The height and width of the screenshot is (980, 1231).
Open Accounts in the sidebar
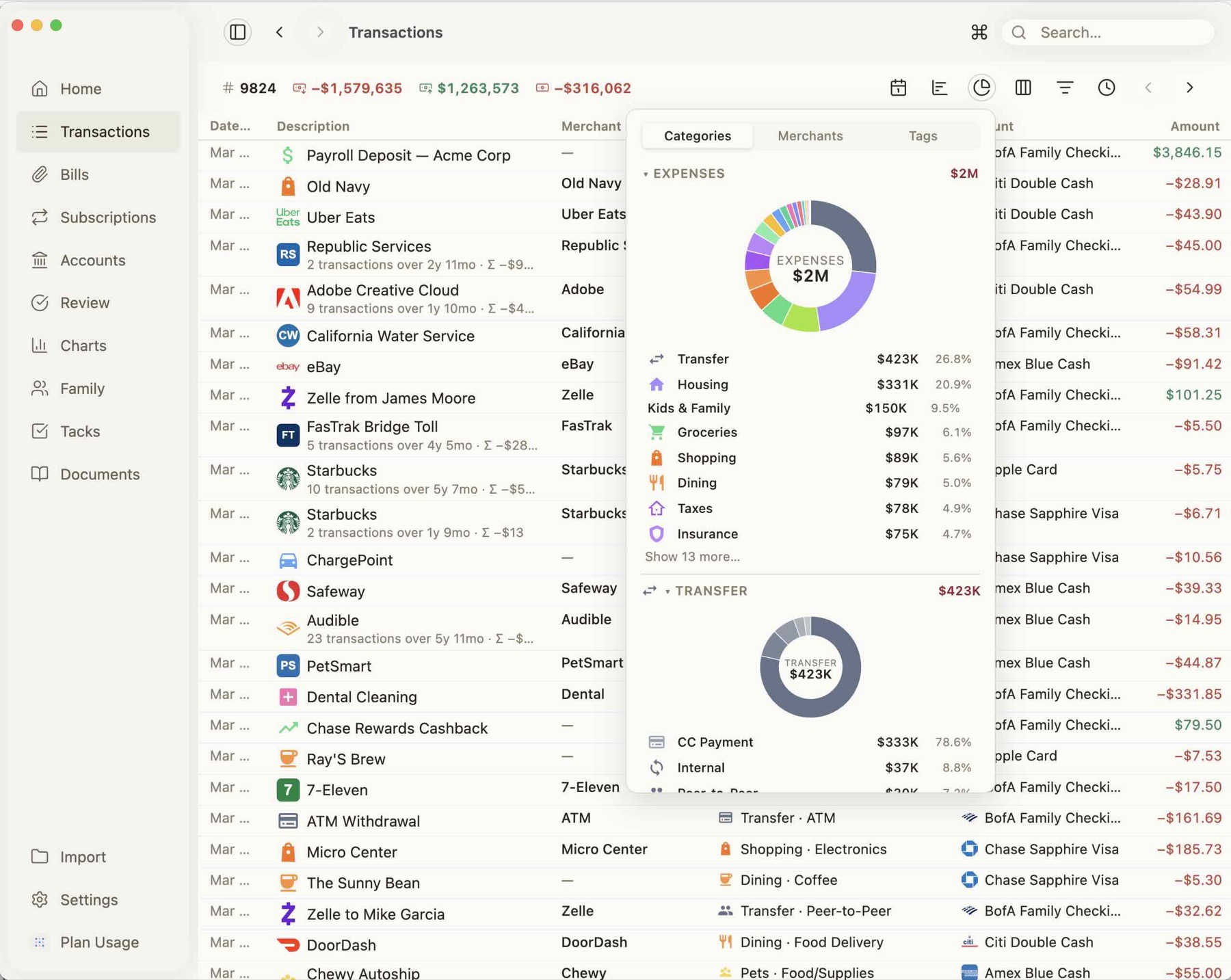[98, 260]
